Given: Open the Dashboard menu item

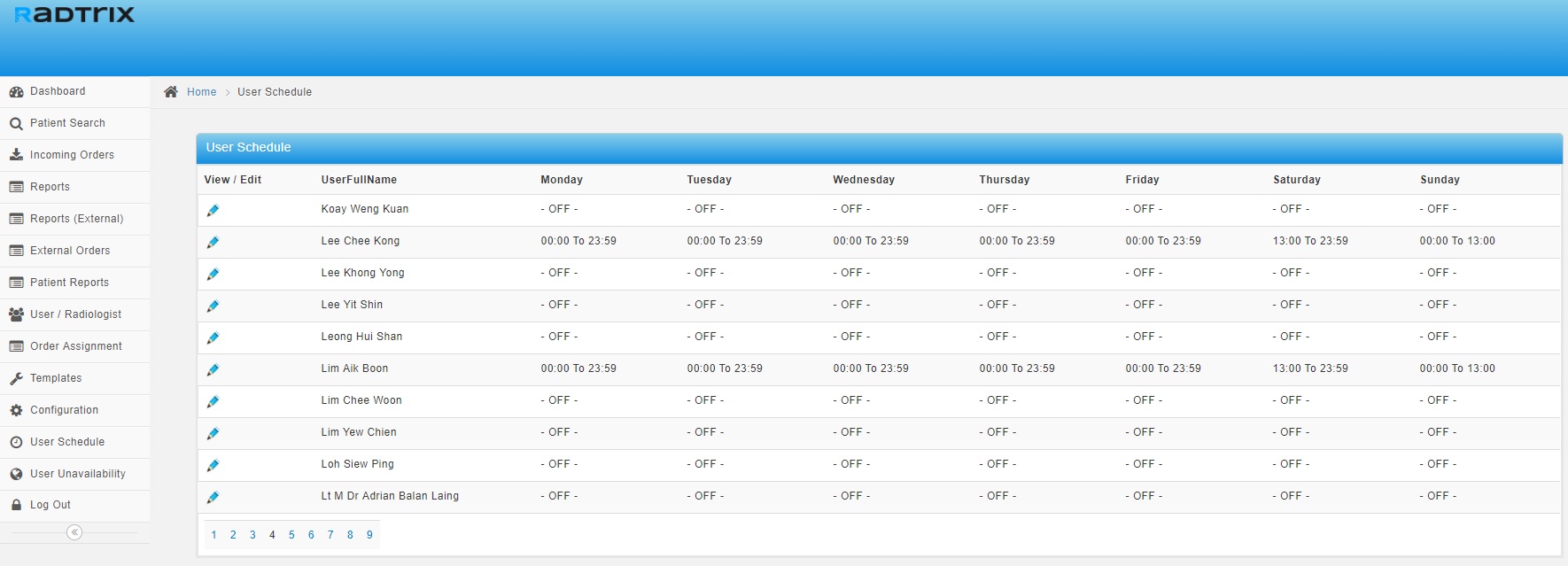Looking at the screenshot, I should (58, 91).
